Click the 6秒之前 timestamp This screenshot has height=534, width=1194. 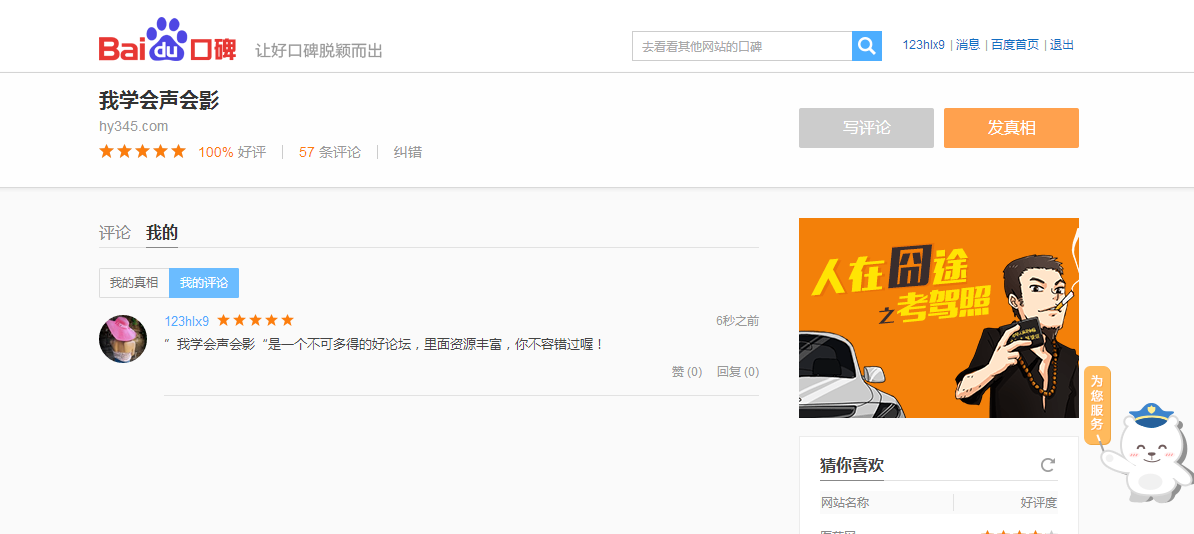pos(737,321)
